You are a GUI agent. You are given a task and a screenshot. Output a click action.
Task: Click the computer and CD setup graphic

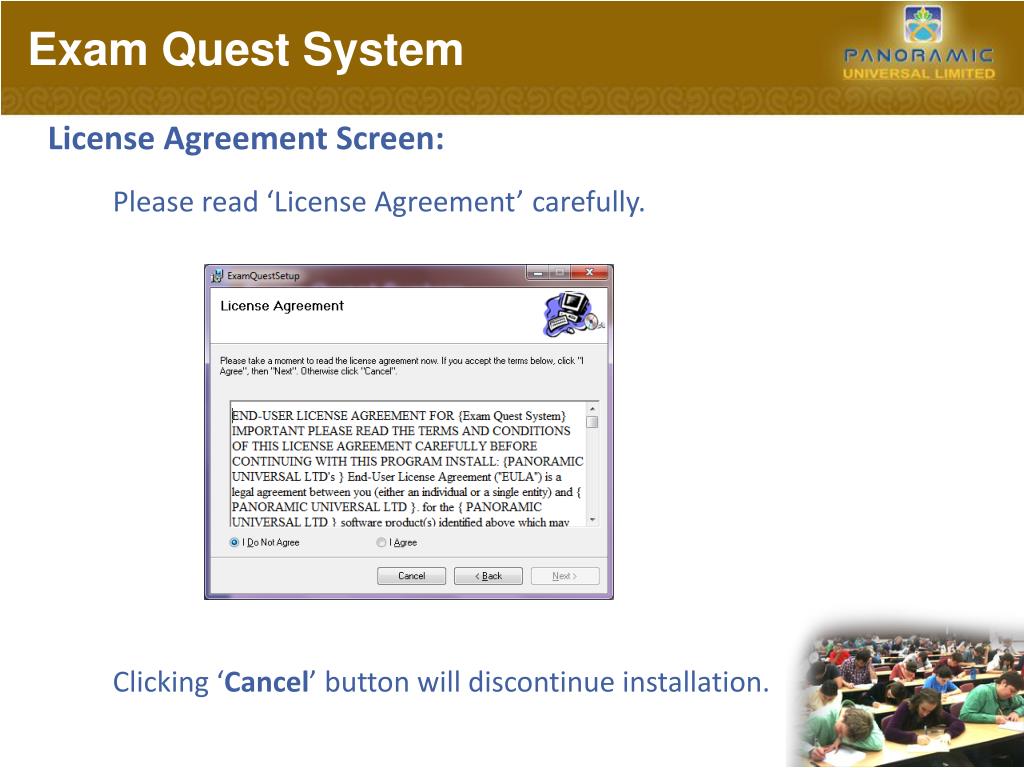point(574,314)
